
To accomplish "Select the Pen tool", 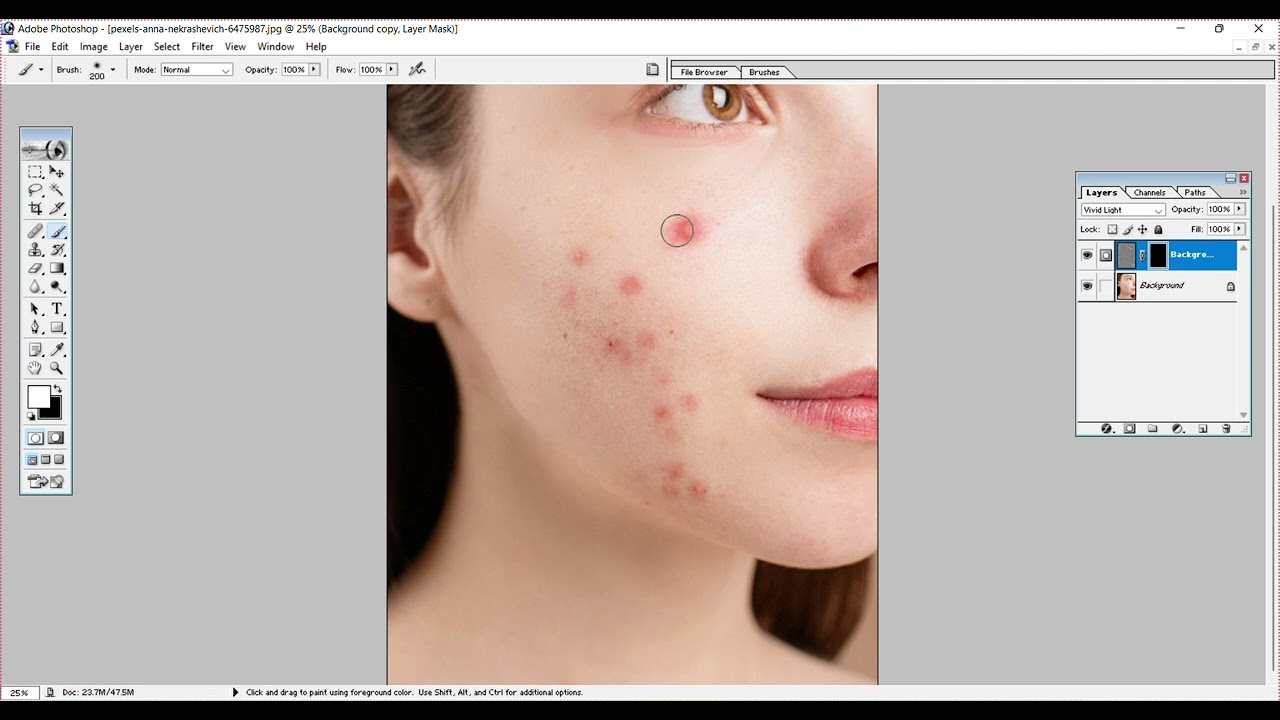I will [x=35, y=327].
